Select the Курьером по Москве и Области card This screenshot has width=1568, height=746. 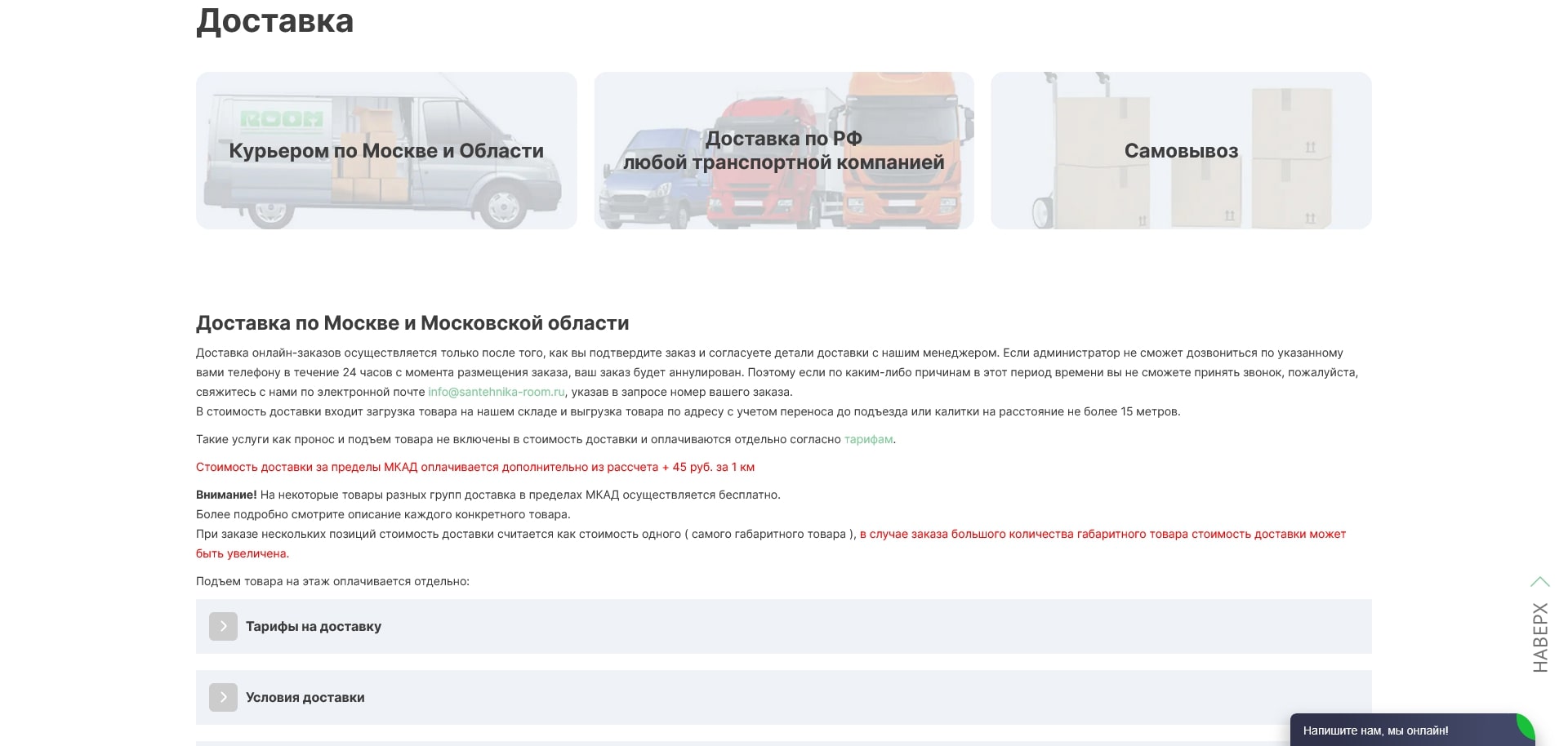(x=386, y=151)
